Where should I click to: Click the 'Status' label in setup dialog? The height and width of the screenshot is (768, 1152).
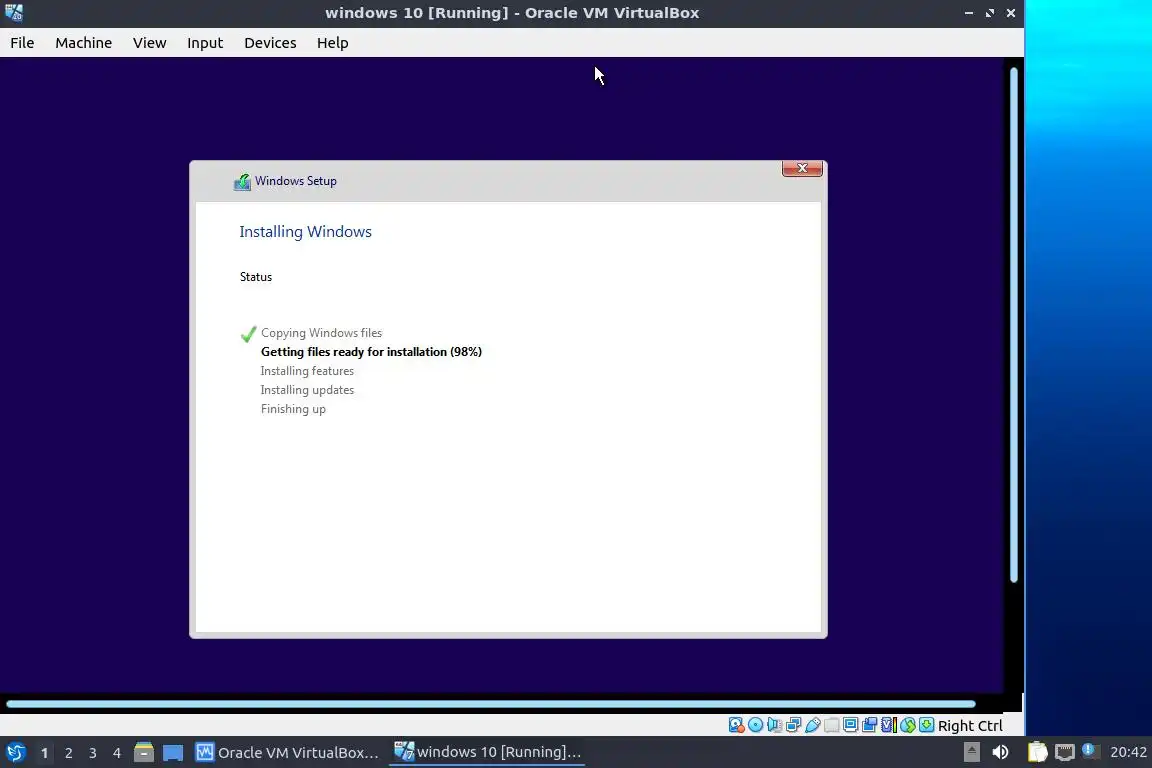[x=256, y=277]
